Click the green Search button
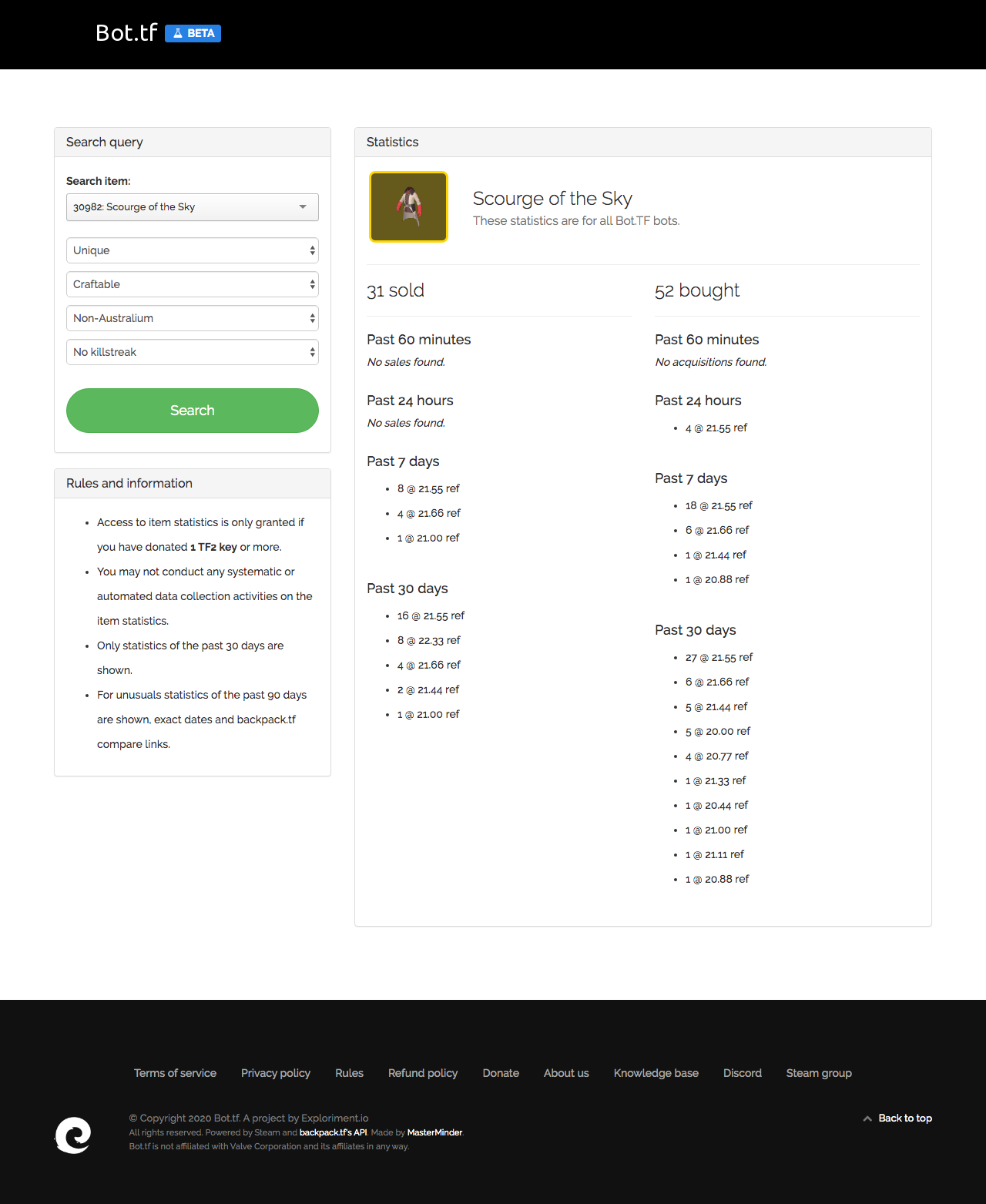986x1204 pixels. pos(193,411)
